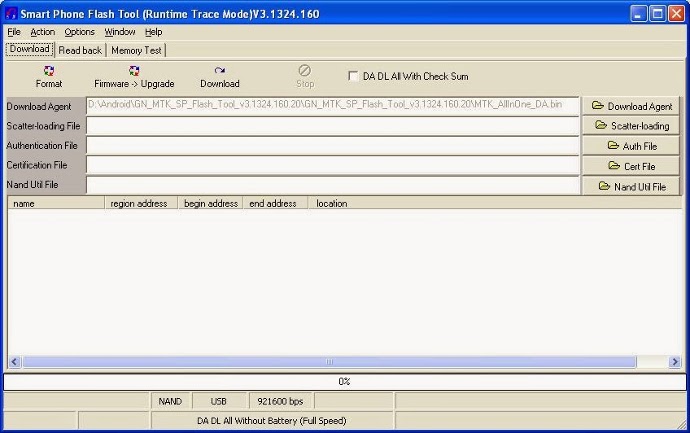Enable DA DL All With Check Sum
The image size is (690, 433).
[x=353, y=76]
